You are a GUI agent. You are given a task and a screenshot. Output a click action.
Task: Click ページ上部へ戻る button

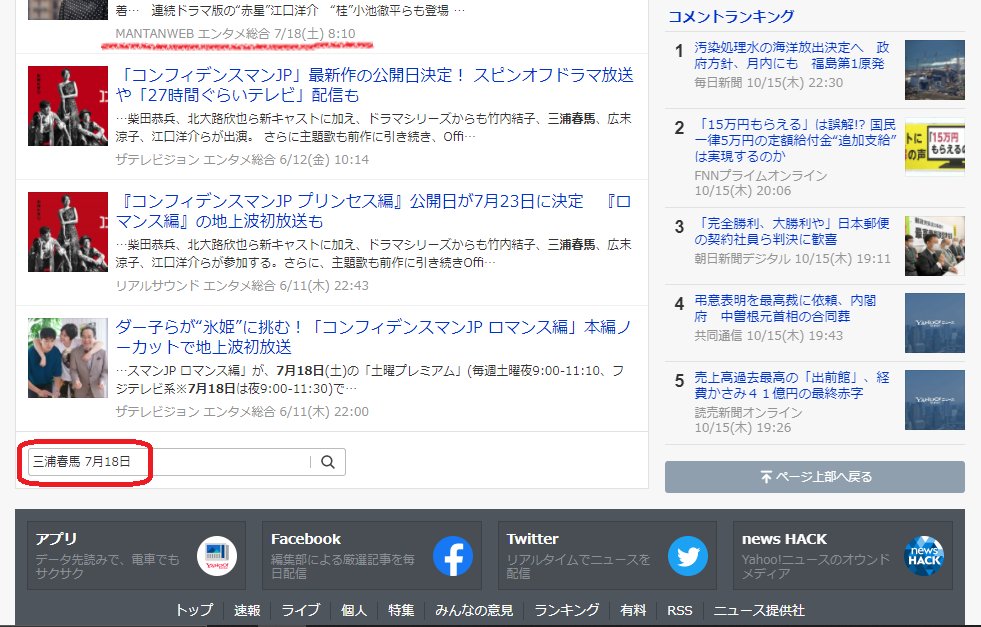[815, 477]
